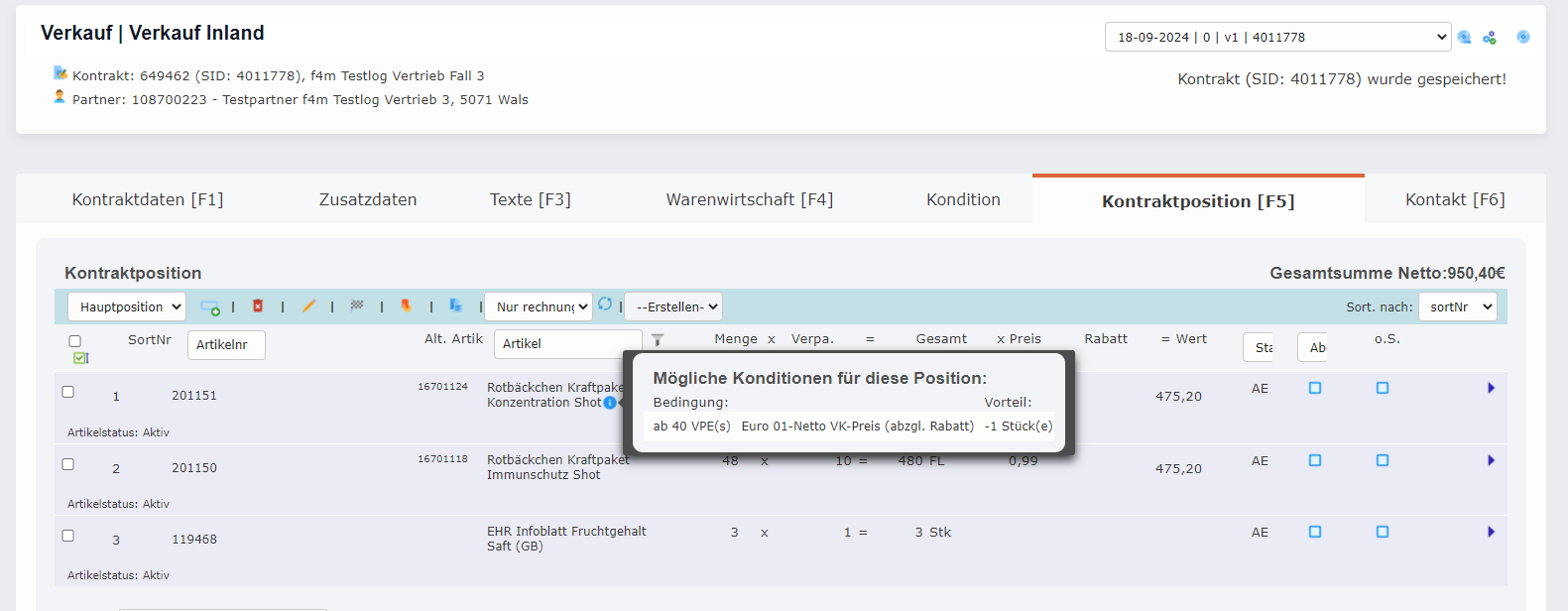1568x611 pixels.
Task: Switch to the Kontakt [F6] tab
Action: pos(1455,199)
